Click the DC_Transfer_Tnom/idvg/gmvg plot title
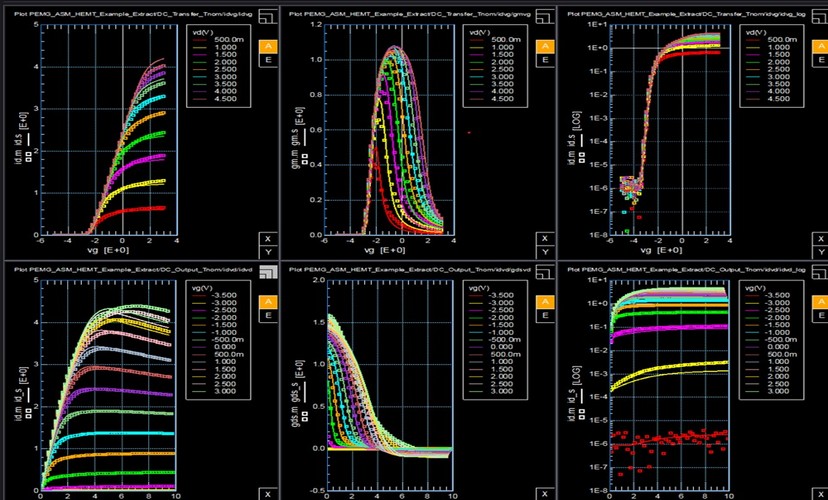This screenshot has height=500, width=828. click(411, 14)
